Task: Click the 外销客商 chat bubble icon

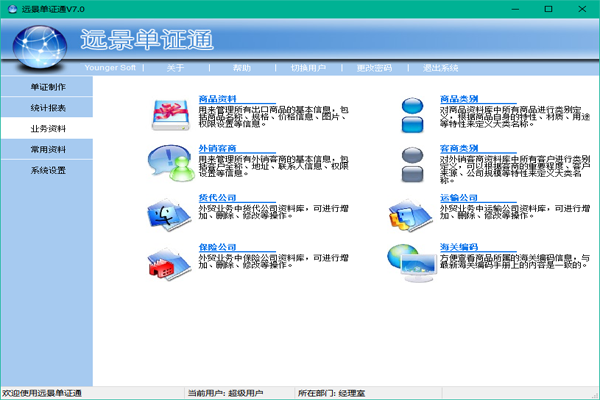Action: point(171,163)
